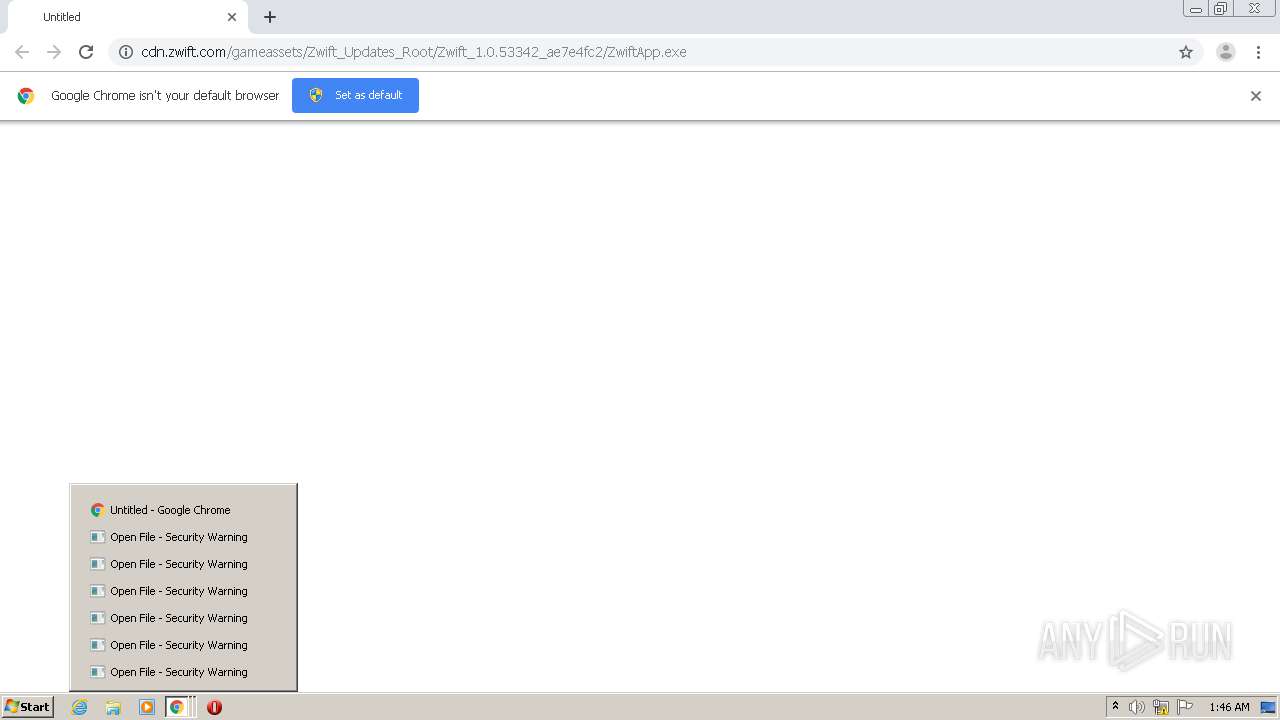Click the 1:46 AM clock

tap(1229, 707)
